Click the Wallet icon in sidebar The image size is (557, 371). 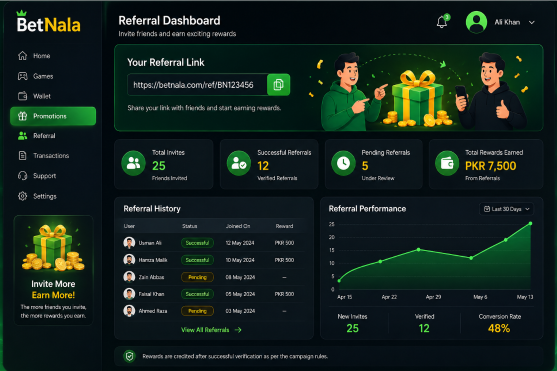[22, 96]
